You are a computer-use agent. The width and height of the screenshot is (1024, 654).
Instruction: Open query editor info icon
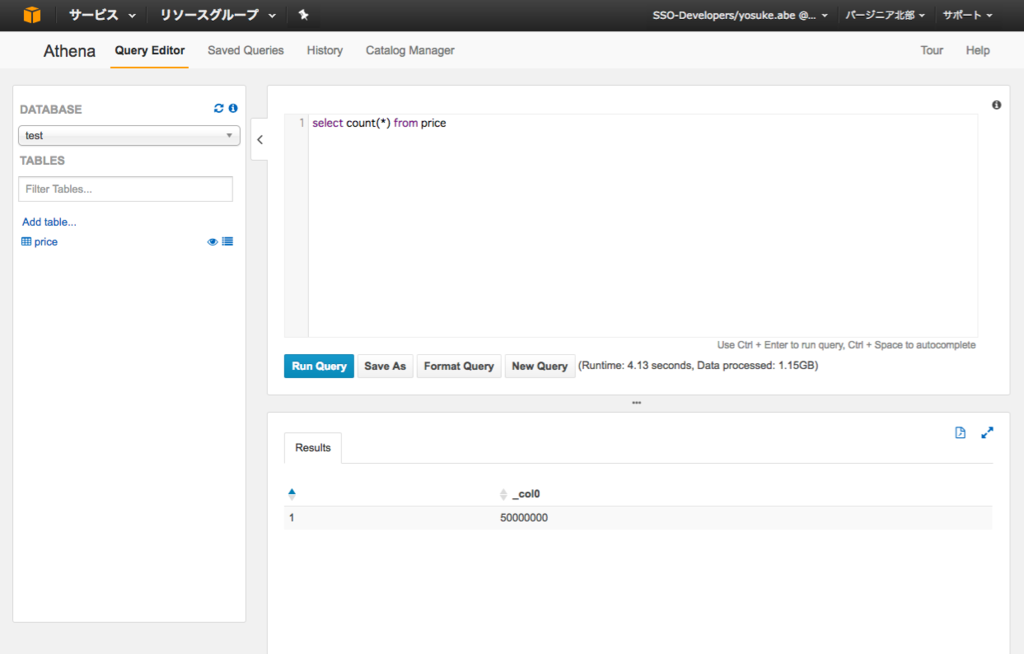point(997,105)
